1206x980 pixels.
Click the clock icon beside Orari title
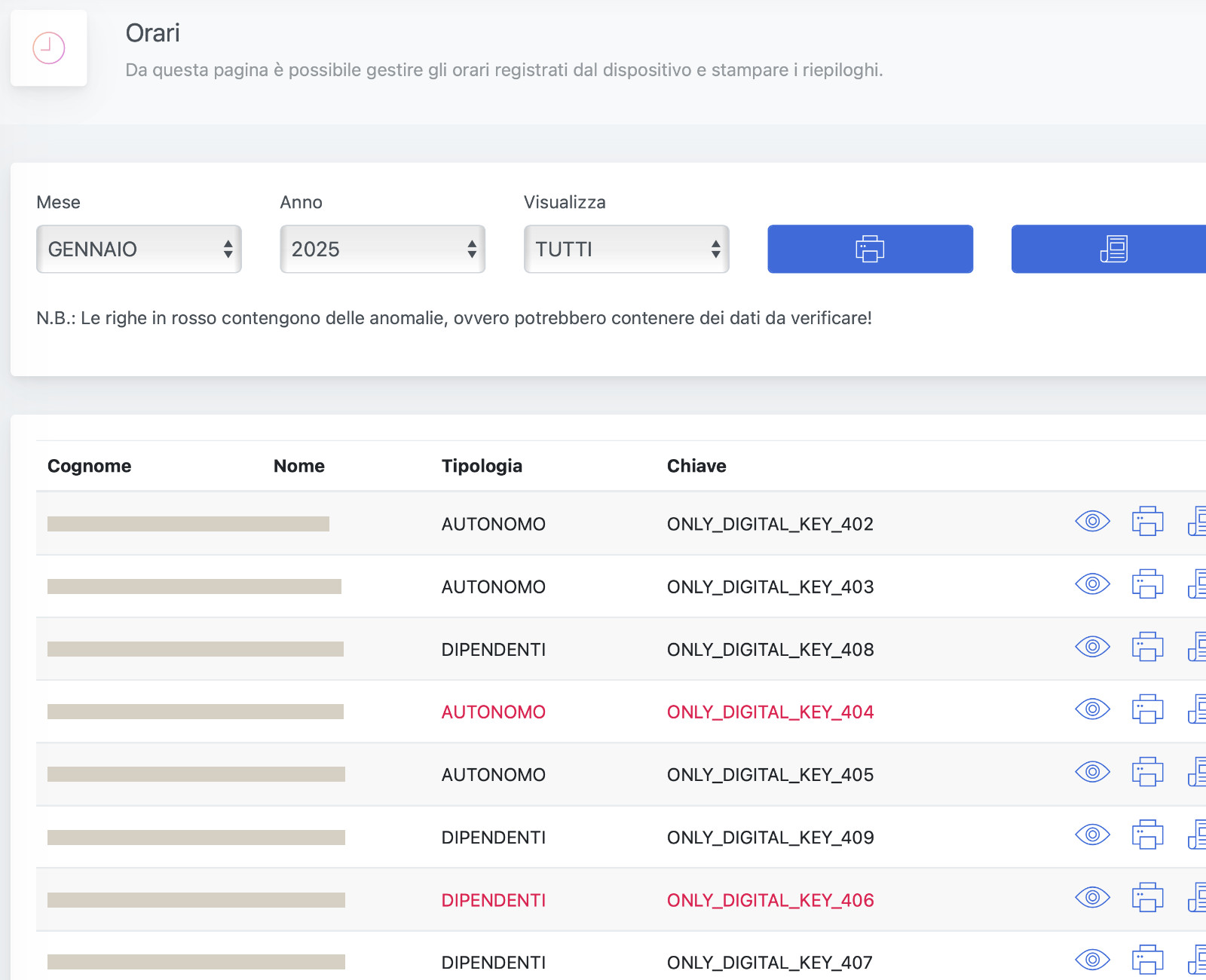pos(49,48)
